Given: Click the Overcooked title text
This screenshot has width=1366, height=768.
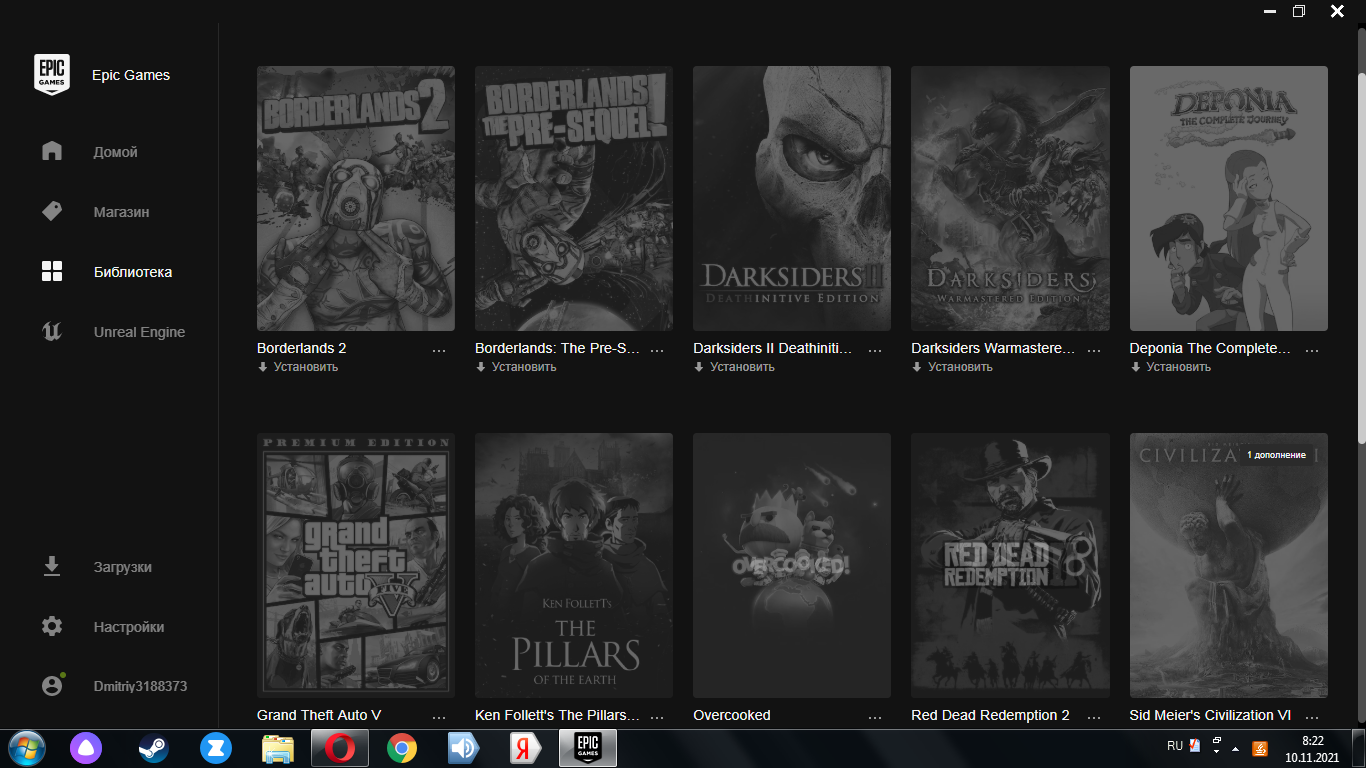Looking at the screenshot, I should (732, 716).
